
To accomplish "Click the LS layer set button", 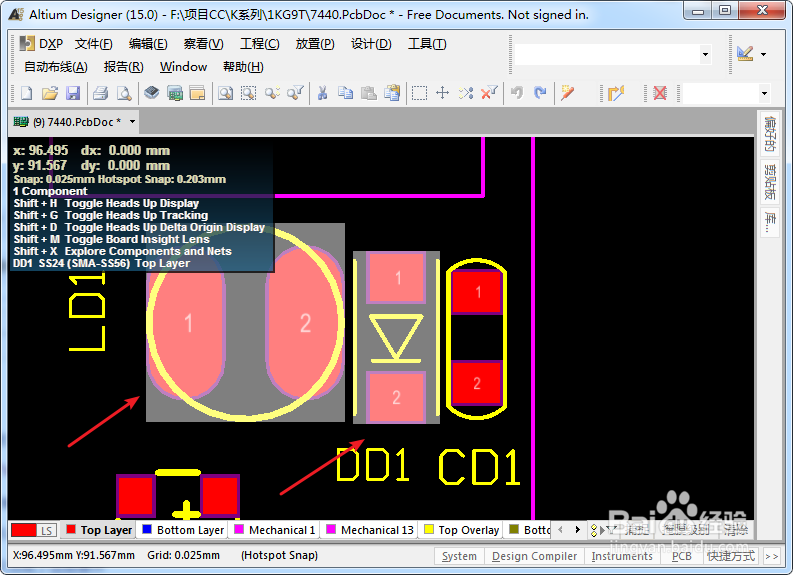I will [47, 530].
